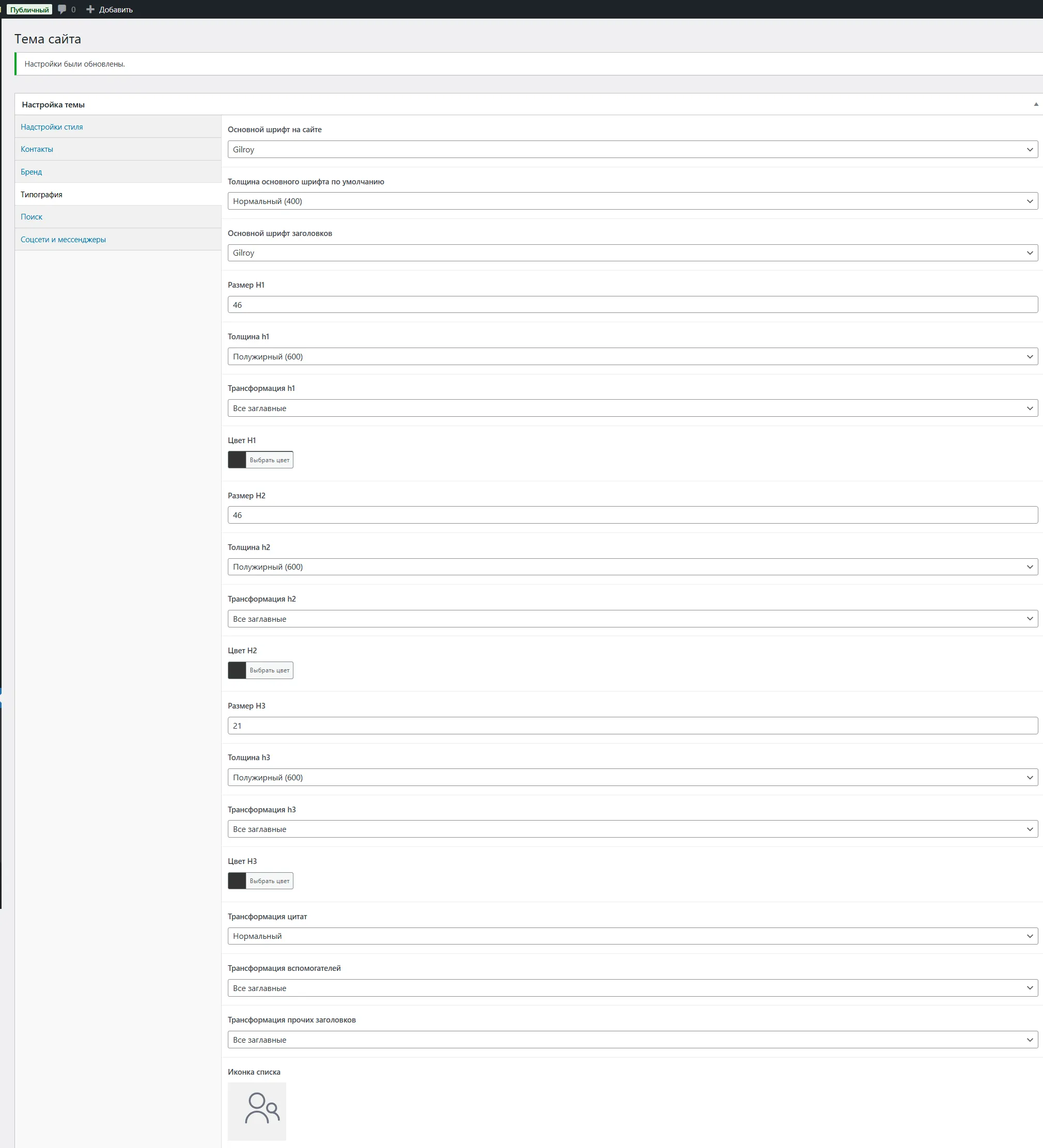This screenshot has width=1043, height=1148.
Task: Click the Публичный status badge
Action: coord(29,10)
